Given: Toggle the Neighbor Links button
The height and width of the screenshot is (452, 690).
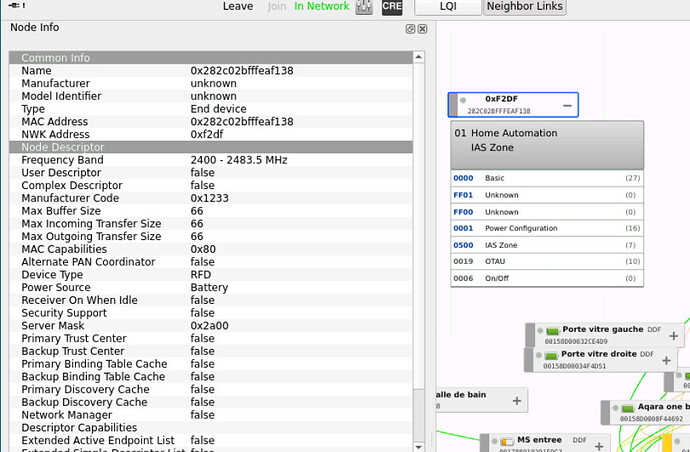Looking at the screenshot, I should click(525, 7).
